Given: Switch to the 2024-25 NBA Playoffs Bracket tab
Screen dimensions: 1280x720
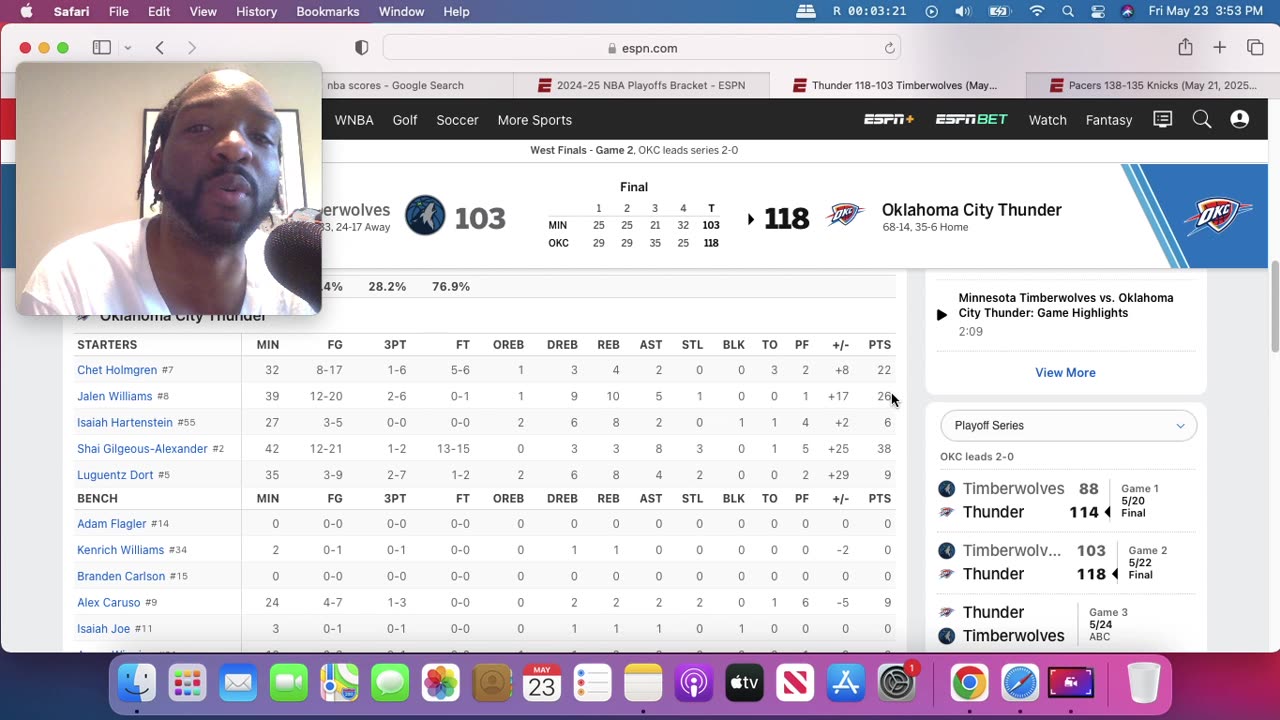Looking at the screenshot, I should pyautogui.click(x=641, y=85).
